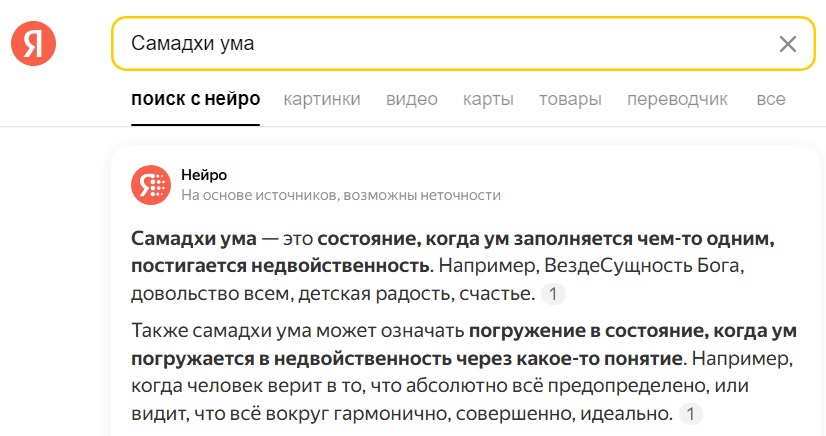Expand the 'все' services menu

pyautogui.click(x=771, y=99)
